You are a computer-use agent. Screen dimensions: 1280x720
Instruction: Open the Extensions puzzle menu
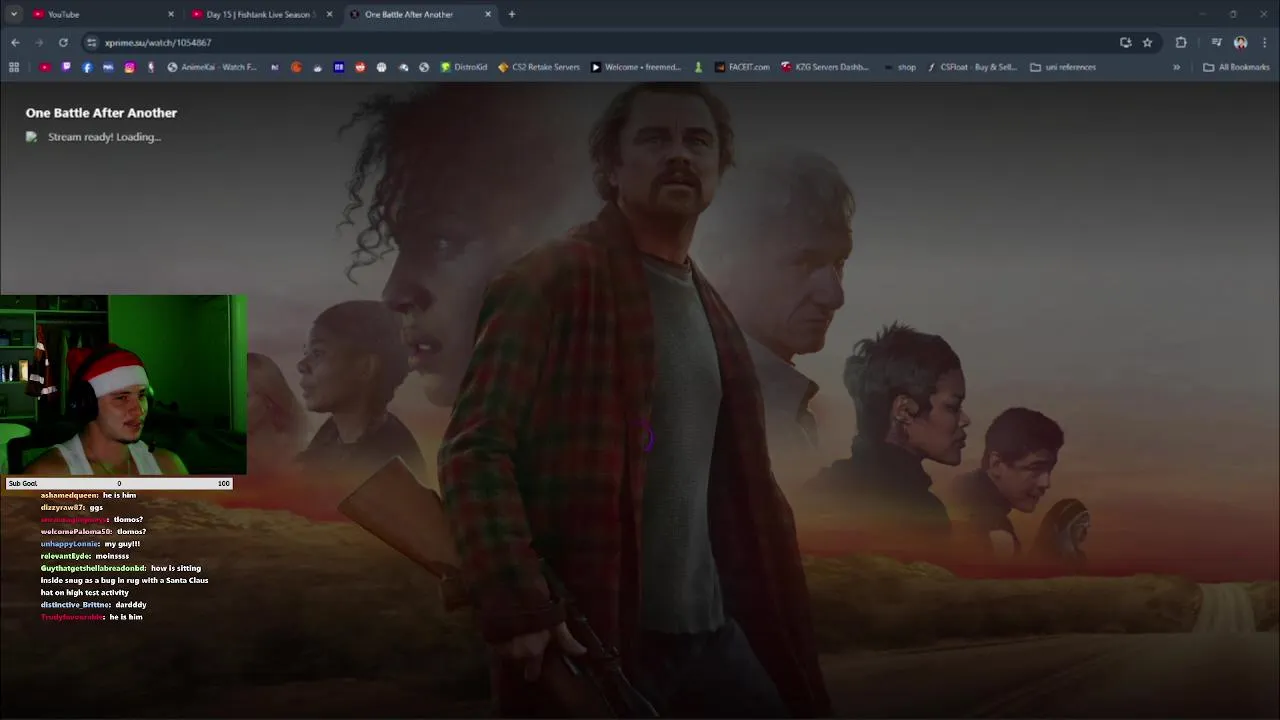[1181, 42]
